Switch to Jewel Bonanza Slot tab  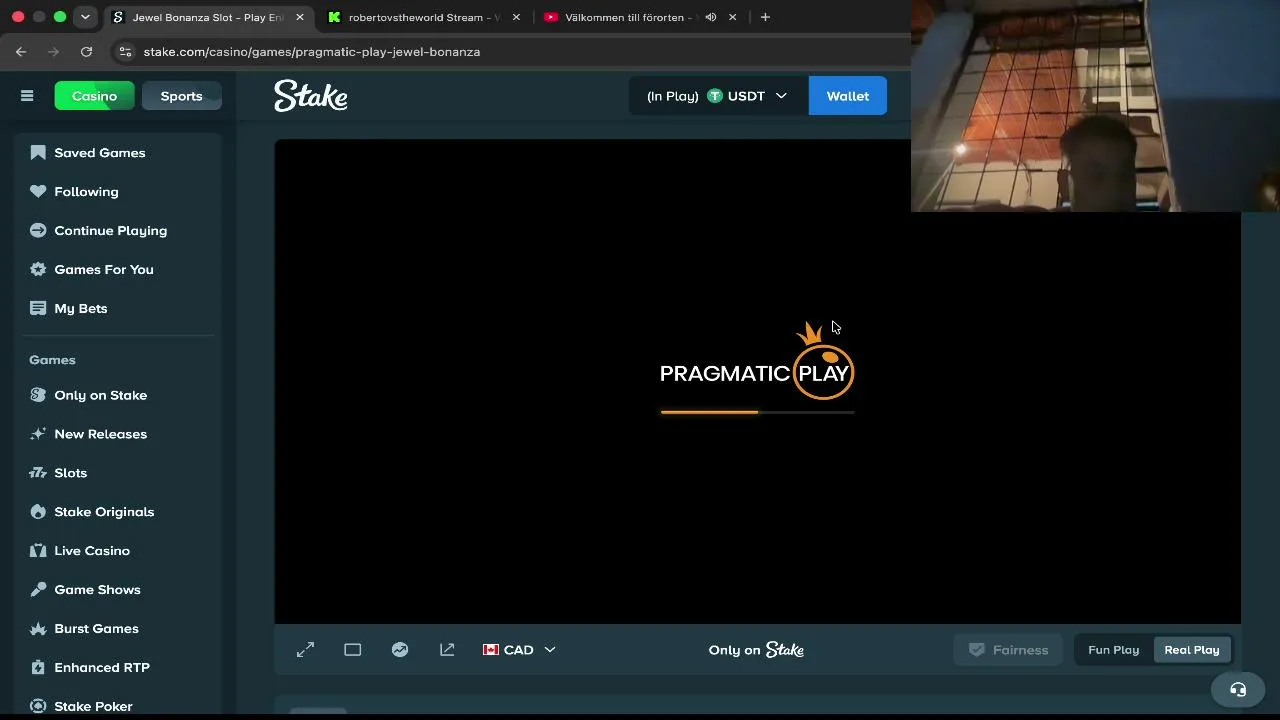(208, 17)
